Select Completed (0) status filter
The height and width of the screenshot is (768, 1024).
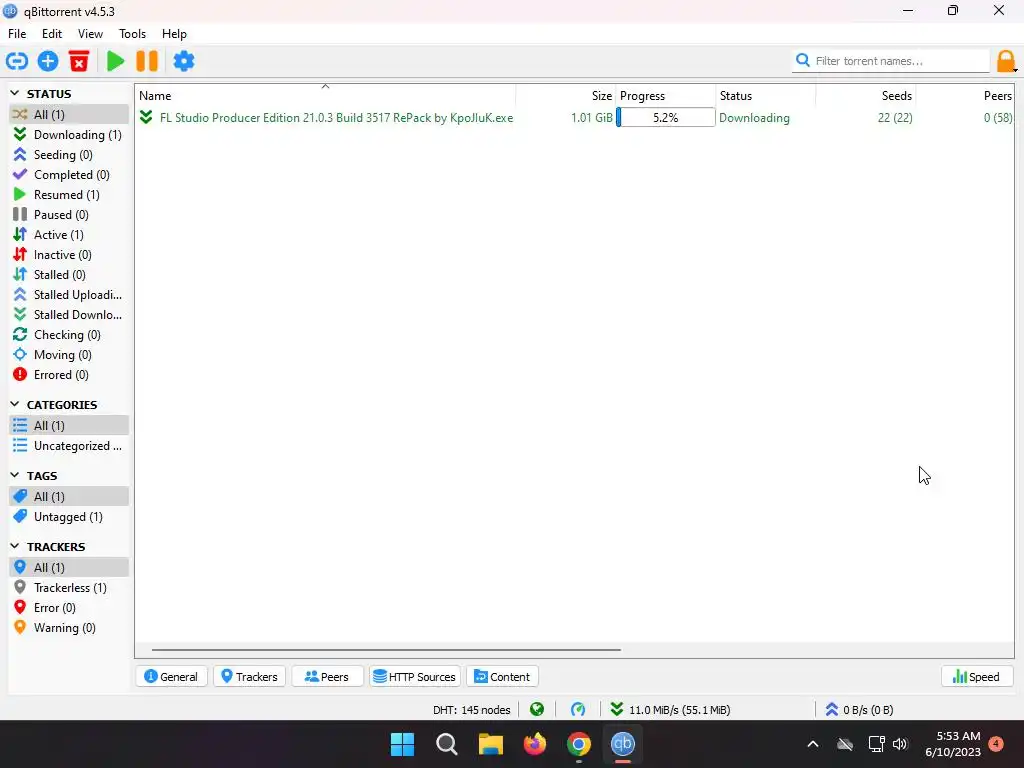point(69,174)
